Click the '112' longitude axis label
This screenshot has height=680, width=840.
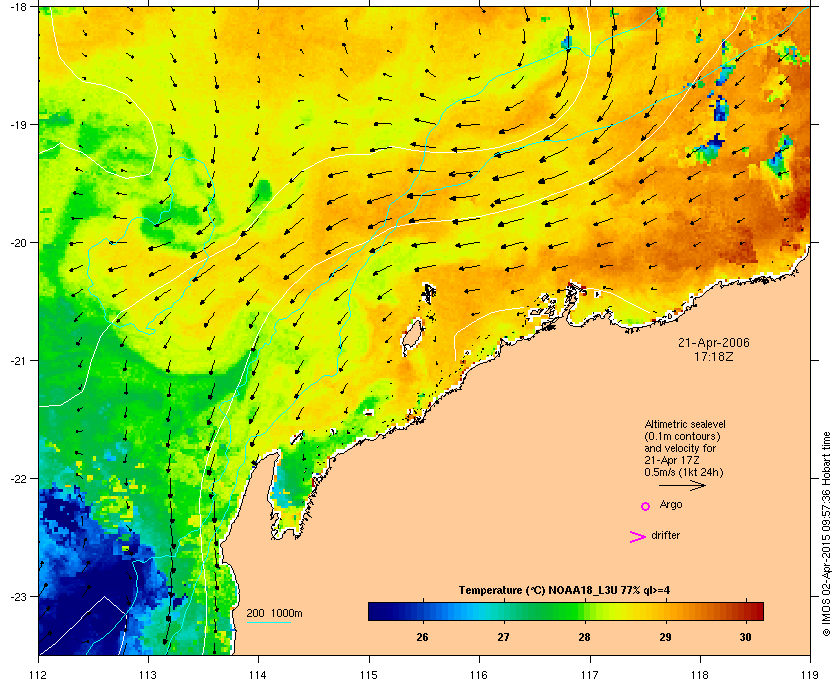click(x=39, y=675)
